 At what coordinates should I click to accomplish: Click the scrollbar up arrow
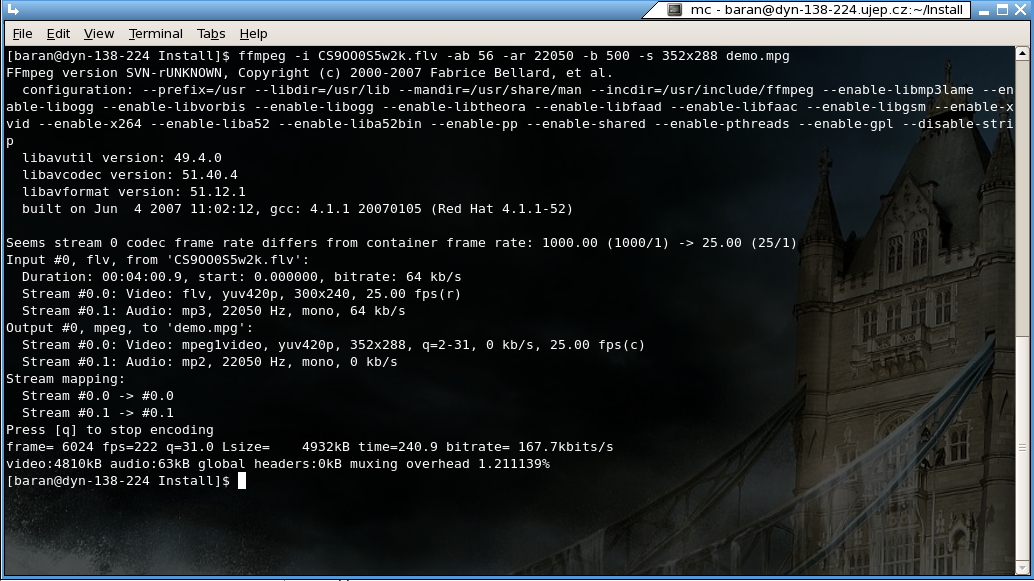pos(1022,54)
